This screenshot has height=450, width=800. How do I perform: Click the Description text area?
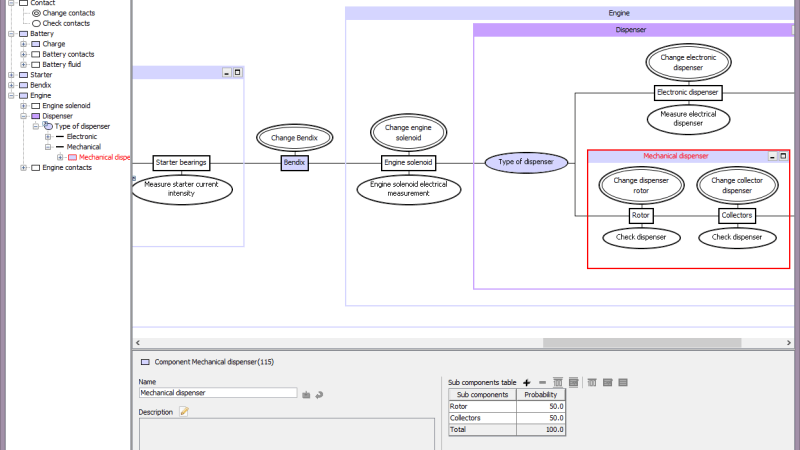click(287, 434)
